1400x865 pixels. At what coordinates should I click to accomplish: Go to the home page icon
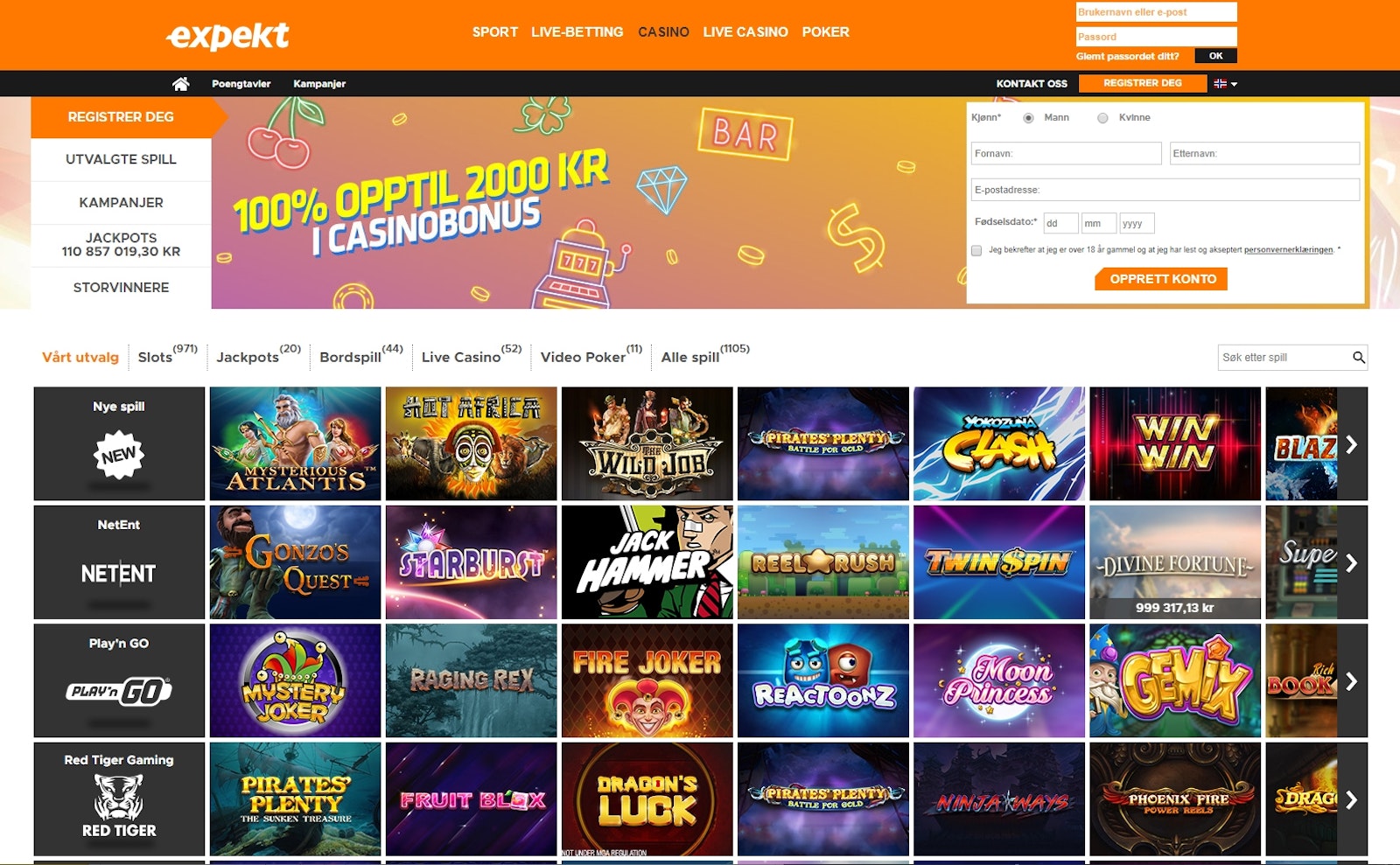pos(180,84)
